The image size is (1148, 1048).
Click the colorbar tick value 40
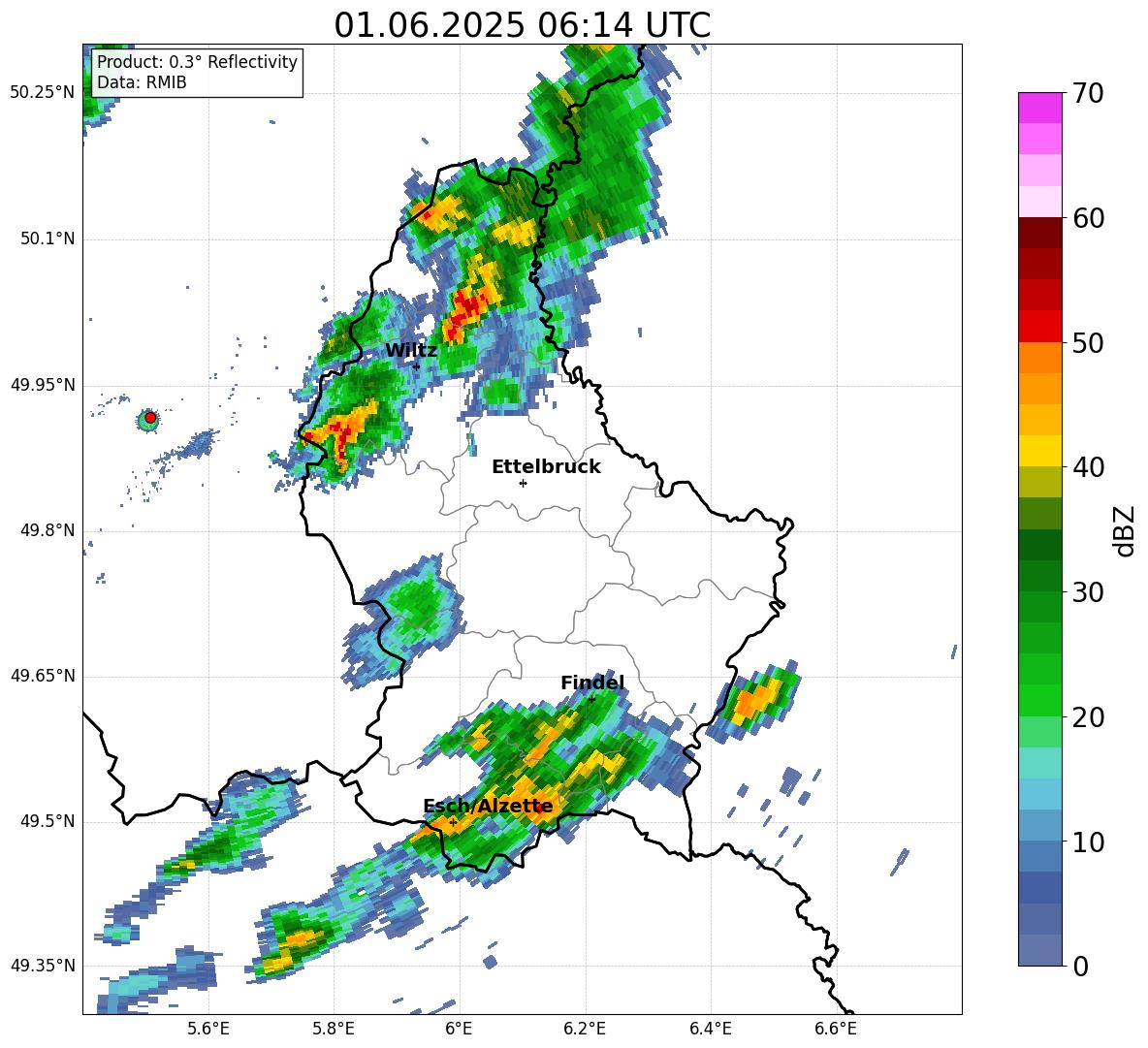click(1088, 467)
